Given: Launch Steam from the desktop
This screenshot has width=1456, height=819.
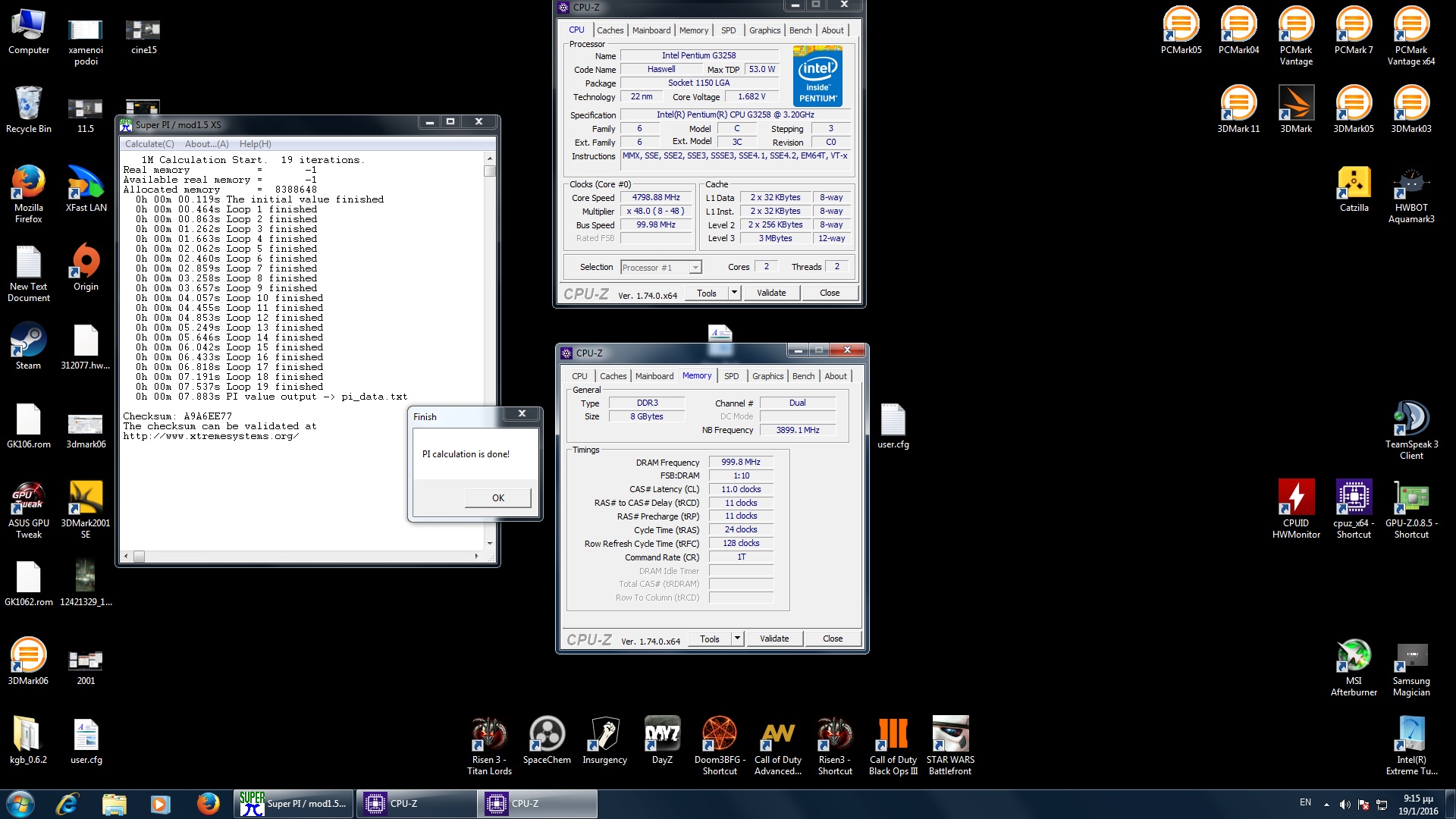Looking at the screenshot, I should click(x=28, y=345).
